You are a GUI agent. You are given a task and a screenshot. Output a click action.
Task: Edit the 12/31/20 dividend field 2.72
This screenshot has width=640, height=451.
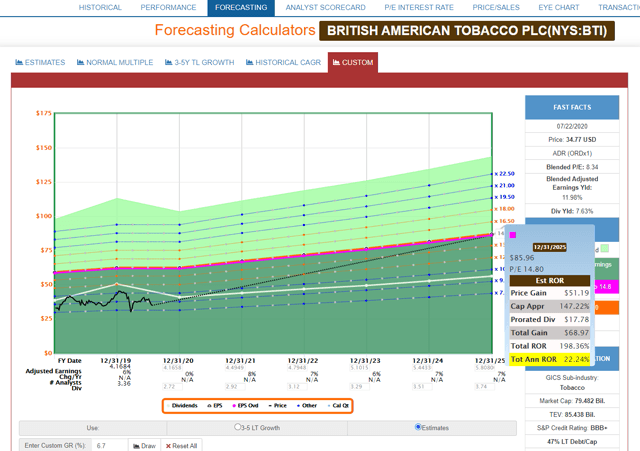(173, 387)
